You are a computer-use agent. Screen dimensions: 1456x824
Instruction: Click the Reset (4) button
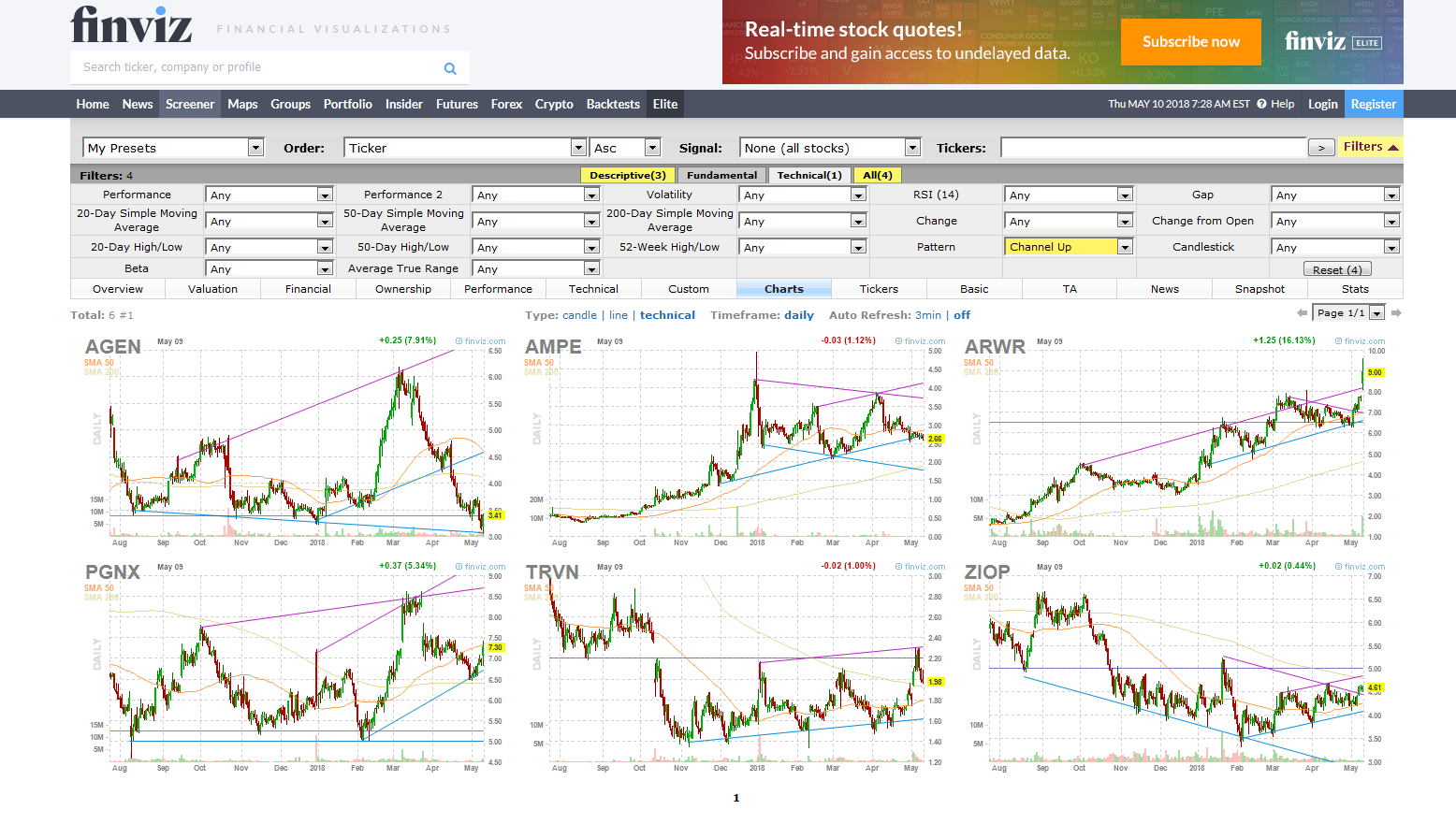pyautogui.click(x=1336, y=269)
